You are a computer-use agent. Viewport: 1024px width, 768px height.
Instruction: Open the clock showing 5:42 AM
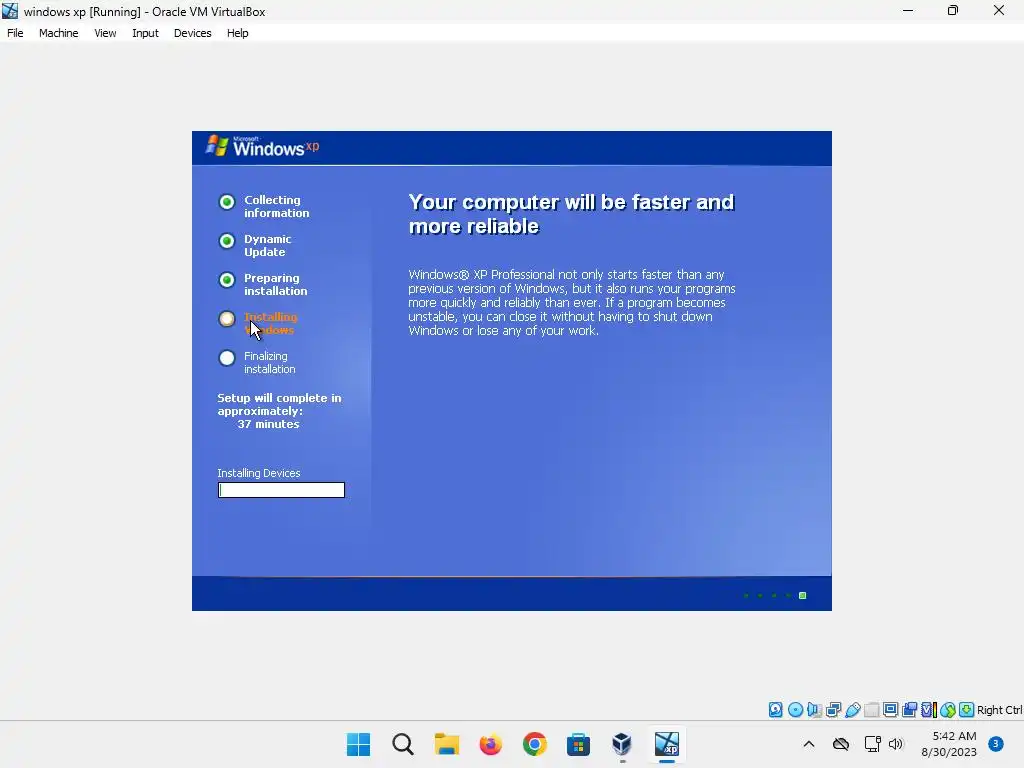pos(949,744)
